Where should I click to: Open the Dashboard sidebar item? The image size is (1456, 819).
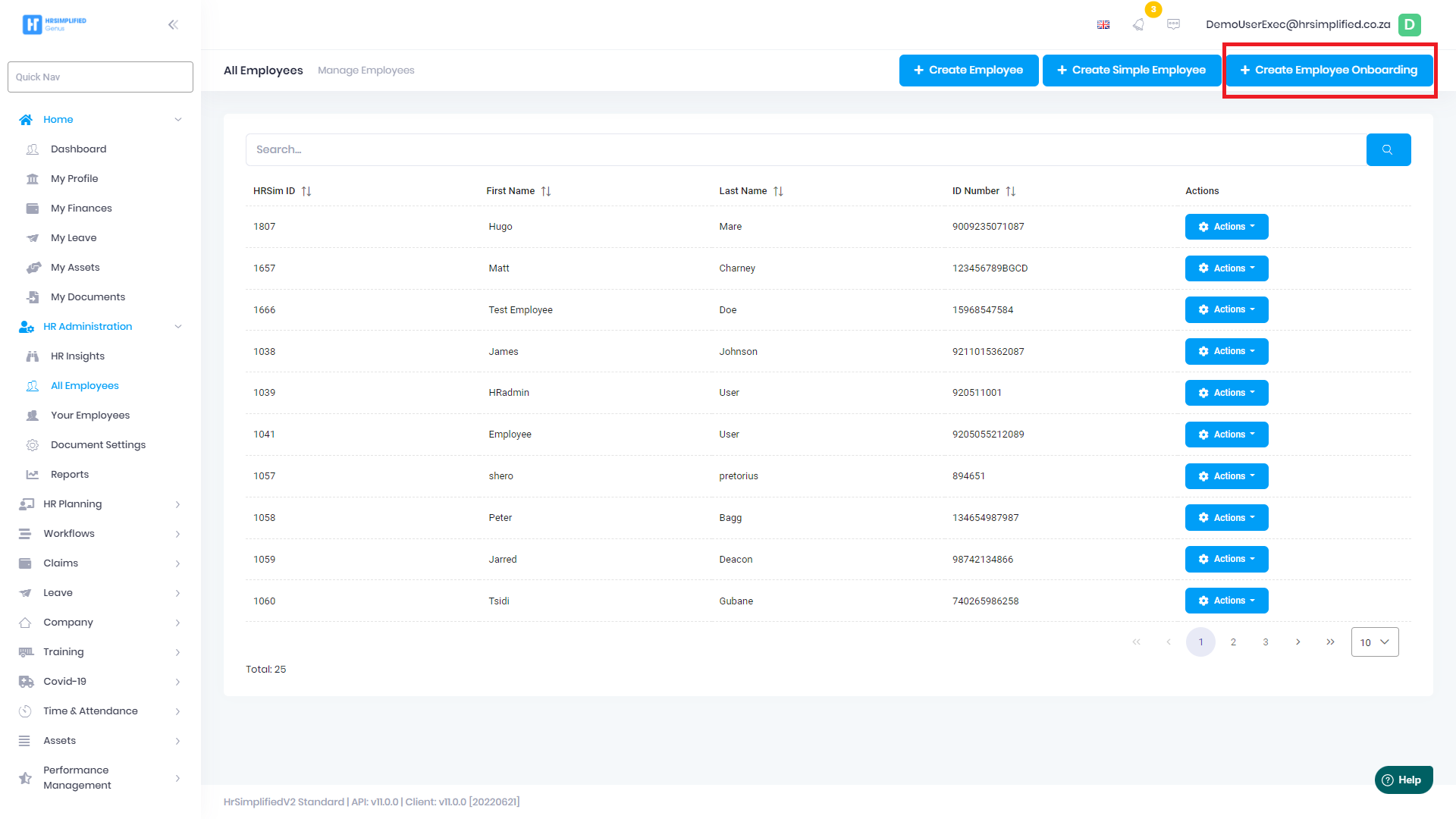click(78, 149)
